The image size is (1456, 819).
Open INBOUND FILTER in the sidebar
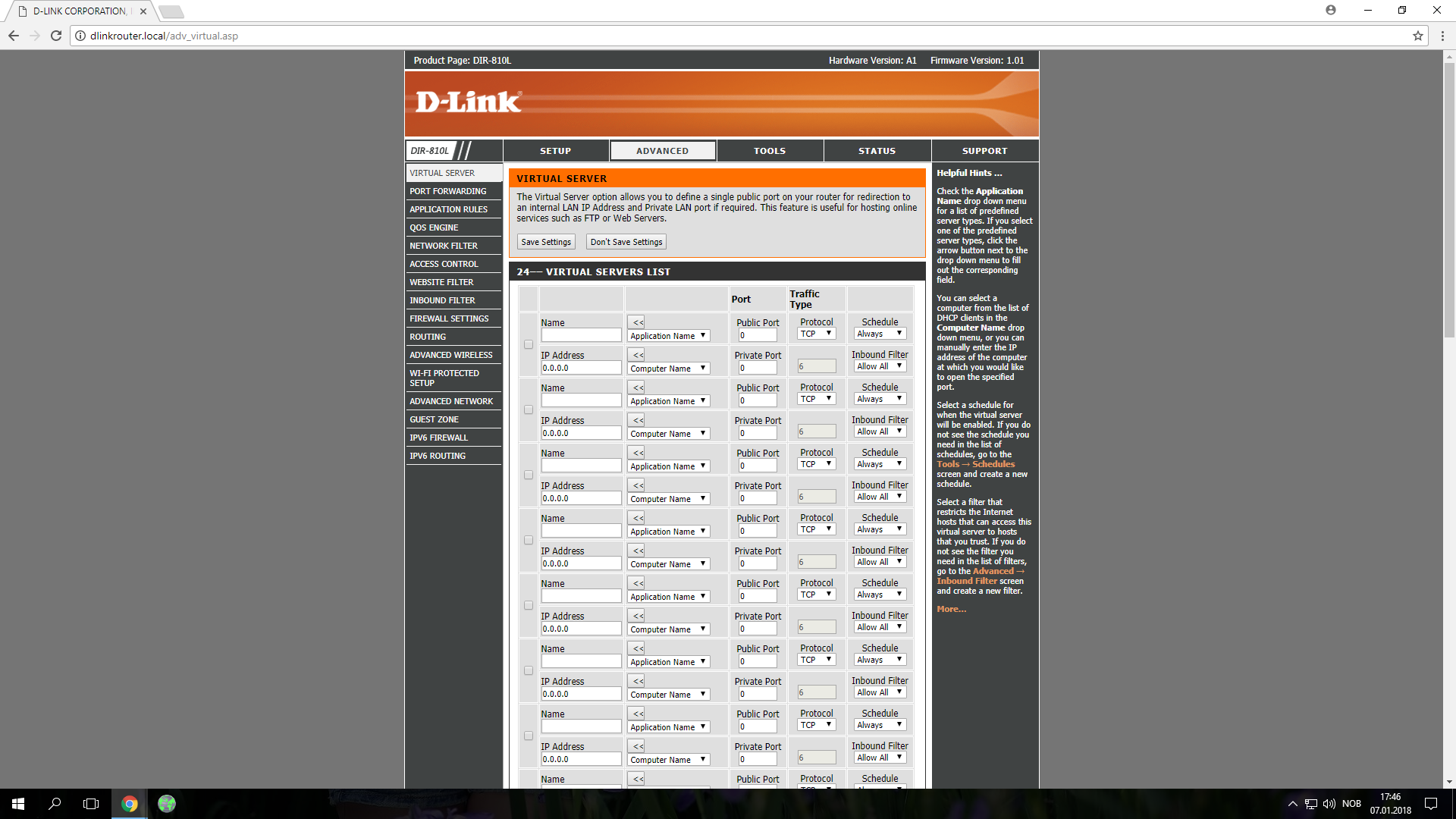click(x=453, y=300)
